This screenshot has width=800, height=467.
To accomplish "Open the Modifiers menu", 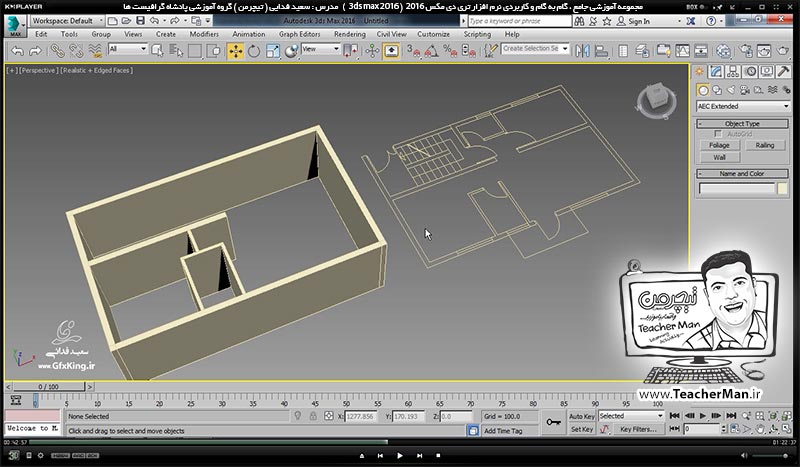I will [204, 34].
